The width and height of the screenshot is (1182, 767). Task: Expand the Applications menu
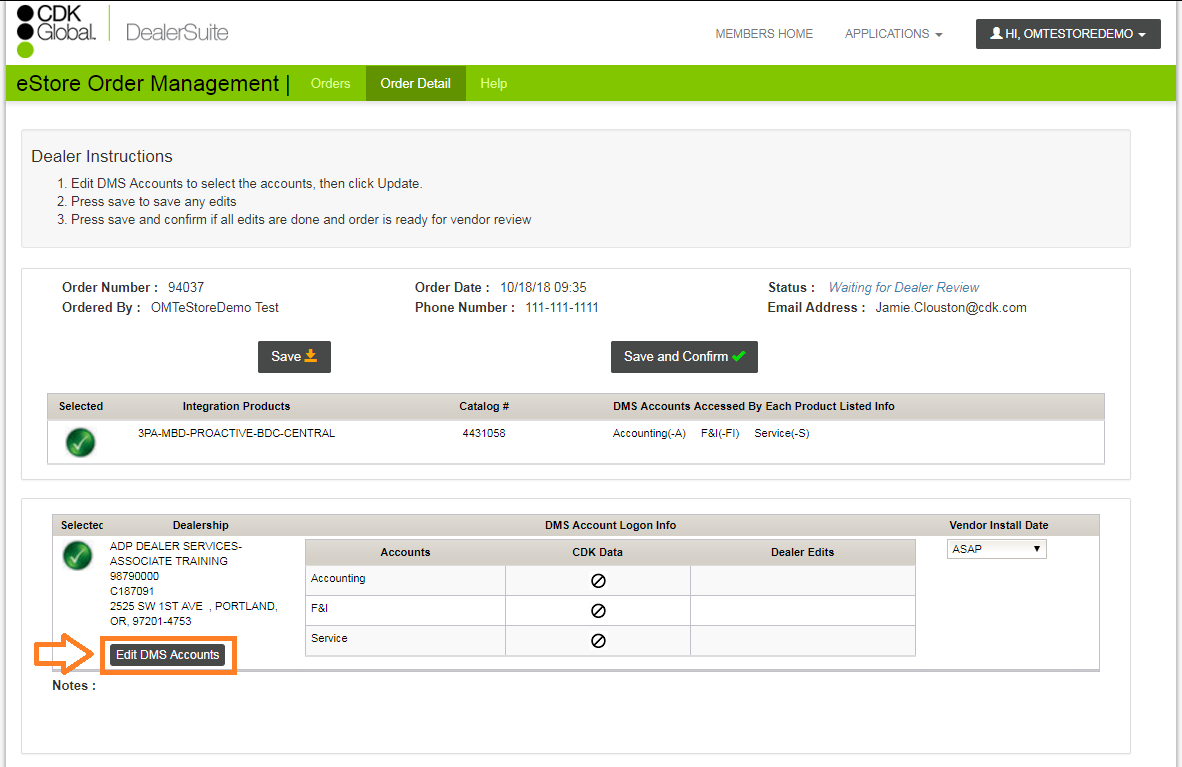click(893, 34)
